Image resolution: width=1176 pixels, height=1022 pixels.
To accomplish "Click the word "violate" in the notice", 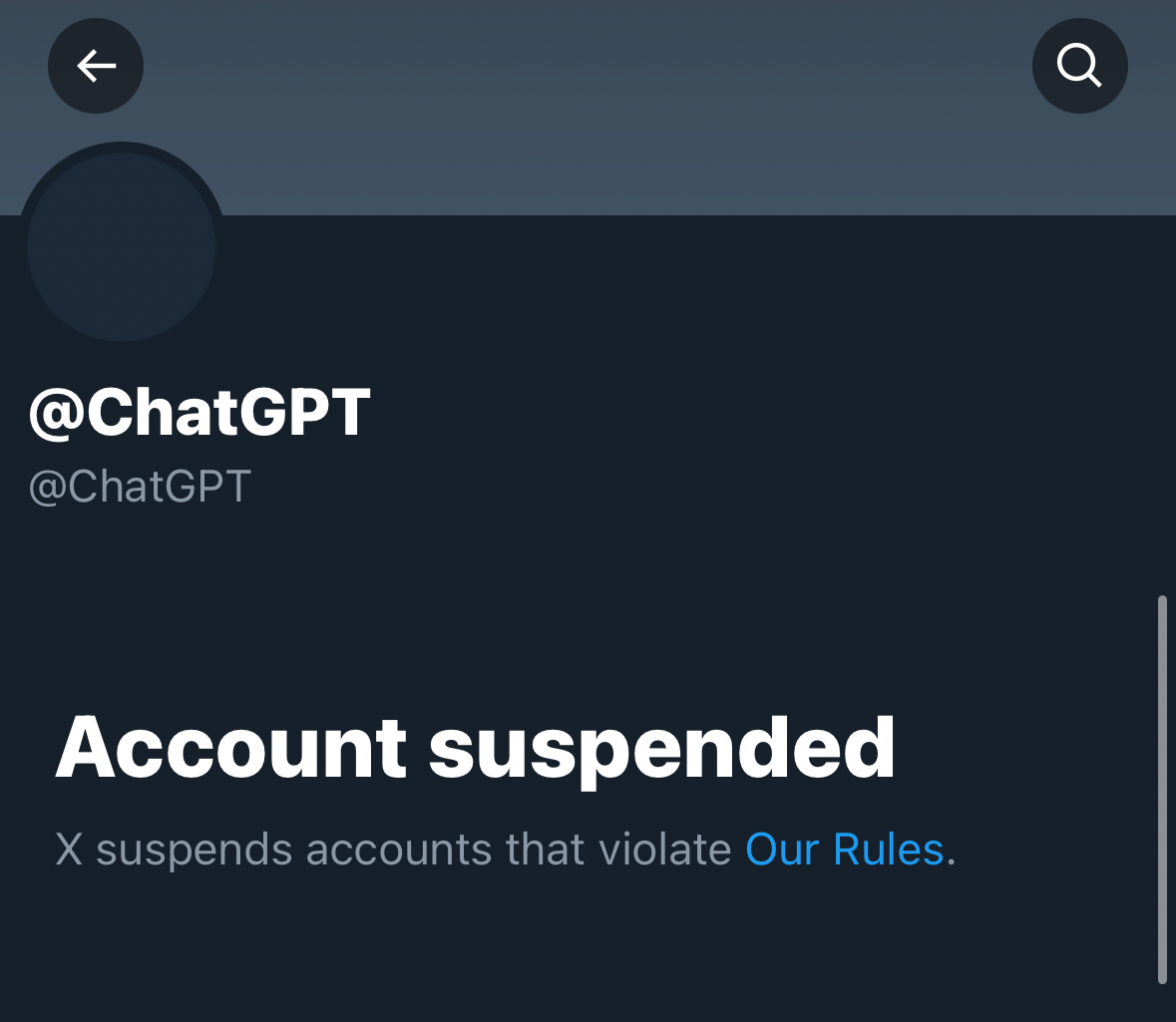I will 667,851.
